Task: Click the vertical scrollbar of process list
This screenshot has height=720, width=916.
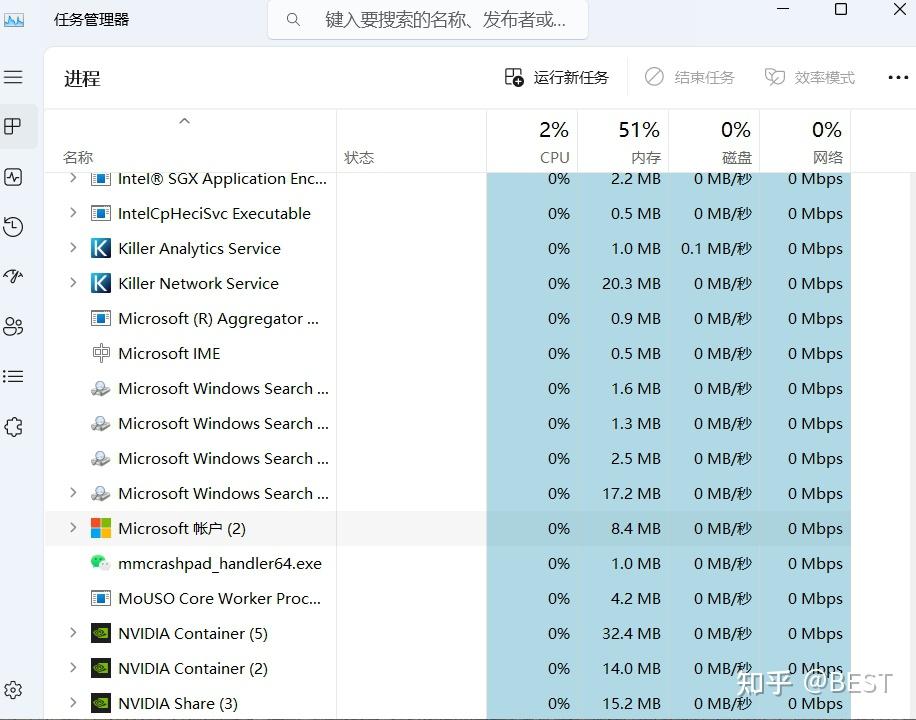Action: tap(911, 444)
